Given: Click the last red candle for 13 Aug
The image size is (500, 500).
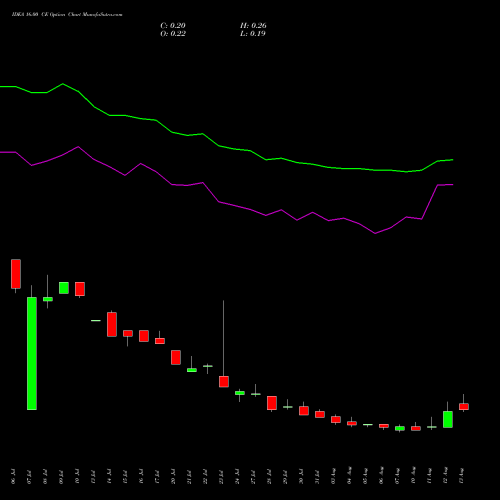Looking at the screenshot, I should pos(464,407).
